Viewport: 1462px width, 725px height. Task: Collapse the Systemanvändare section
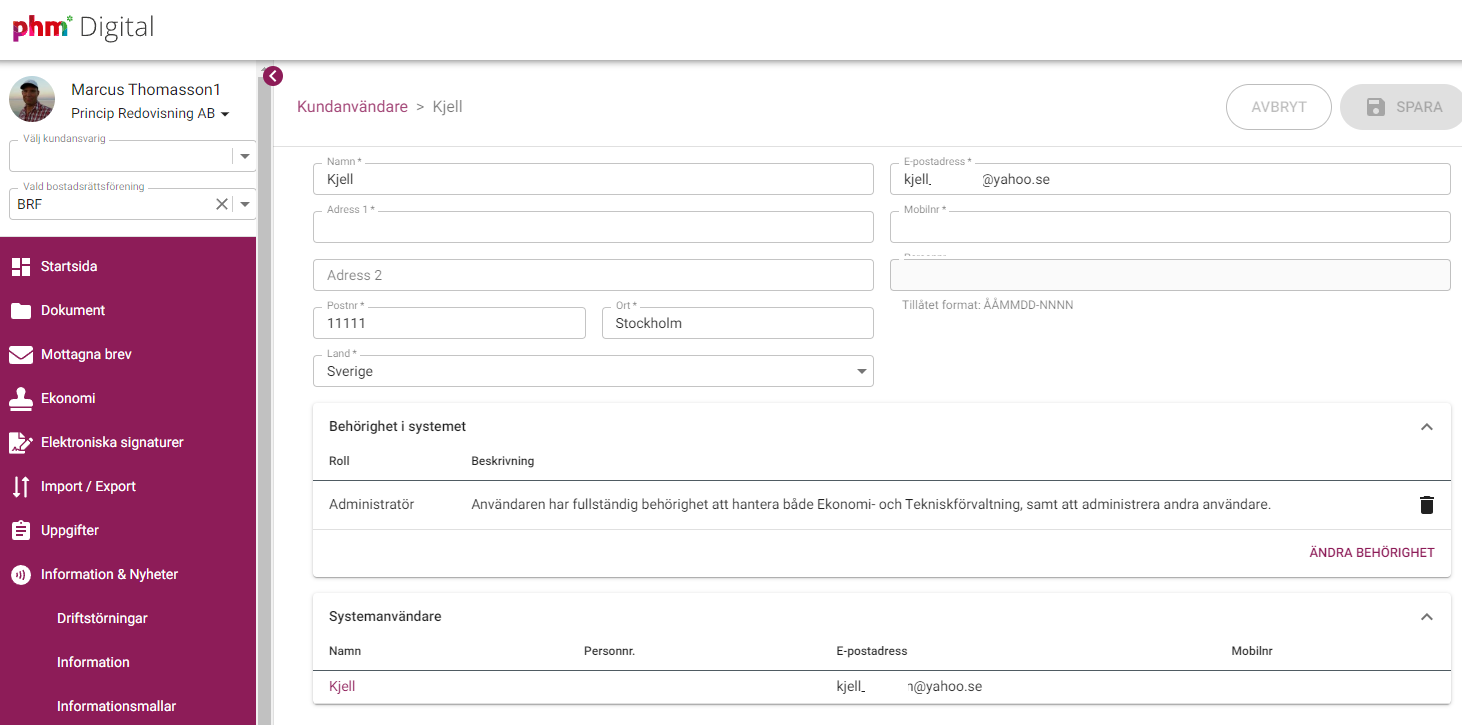(1426, 617)
